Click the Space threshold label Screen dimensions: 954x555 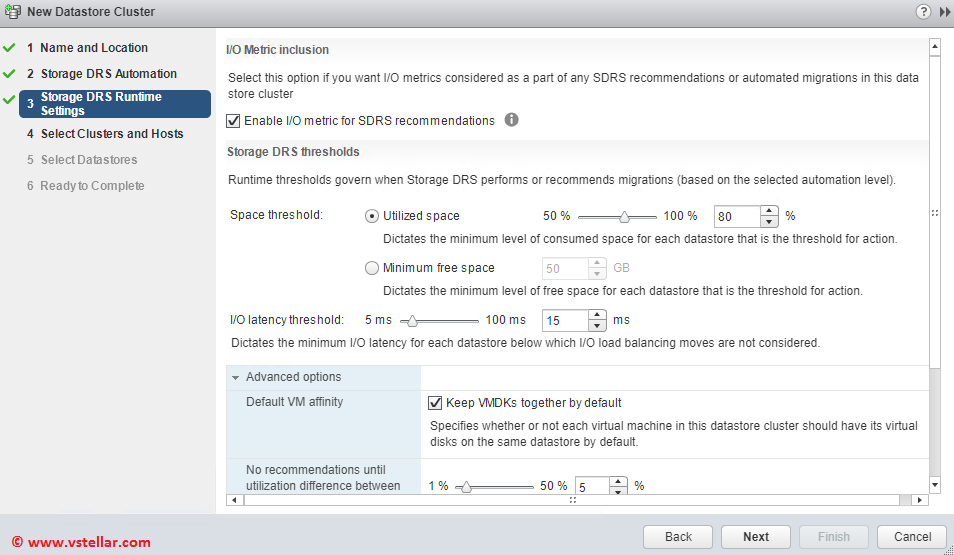pyautogui.click(x=276, y=215)
